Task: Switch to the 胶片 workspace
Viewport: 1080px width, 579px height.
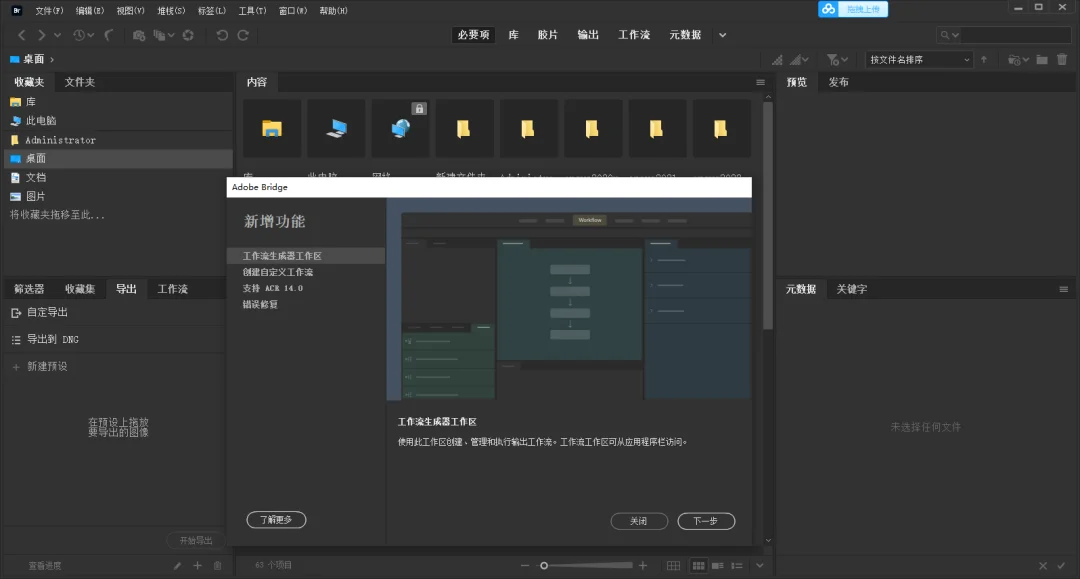Action: point(548,35)
